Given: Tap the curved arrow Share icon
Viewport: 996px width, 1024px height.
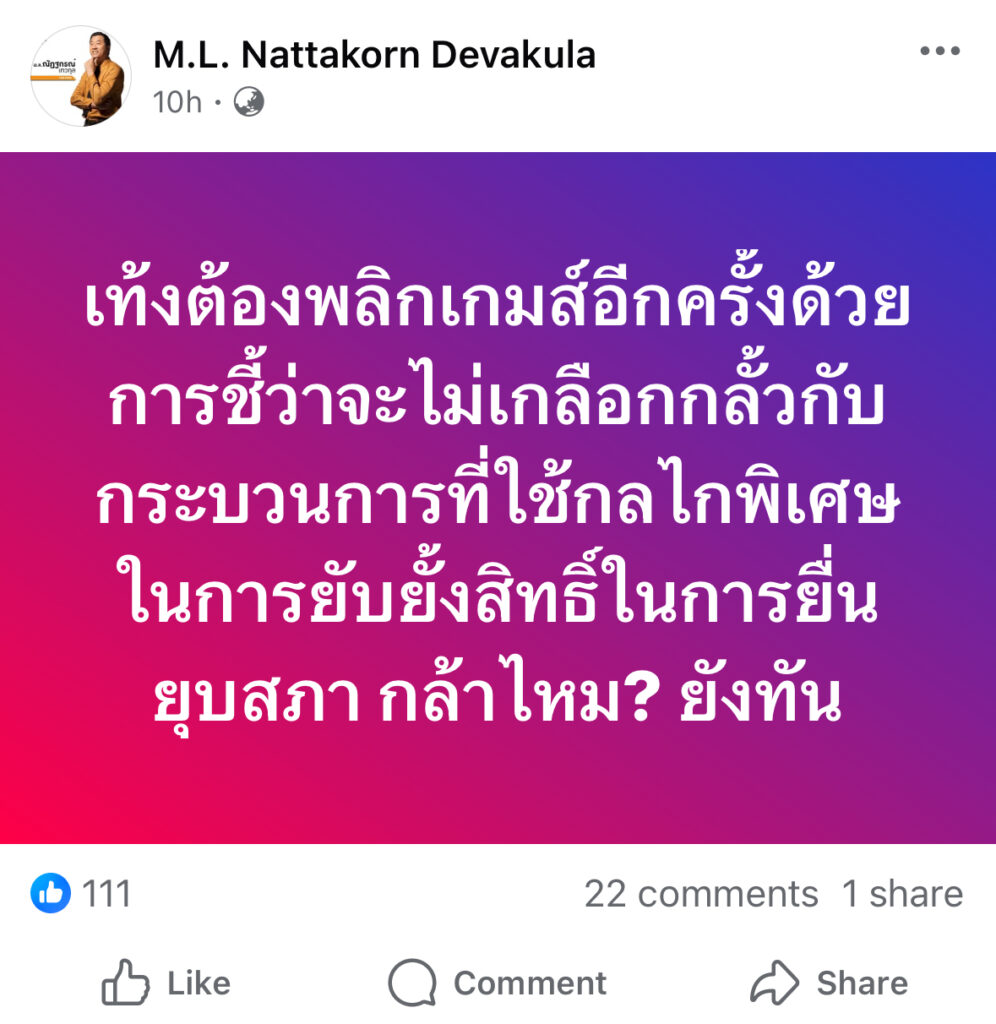Looking at the screenshot, I should 775,982.
